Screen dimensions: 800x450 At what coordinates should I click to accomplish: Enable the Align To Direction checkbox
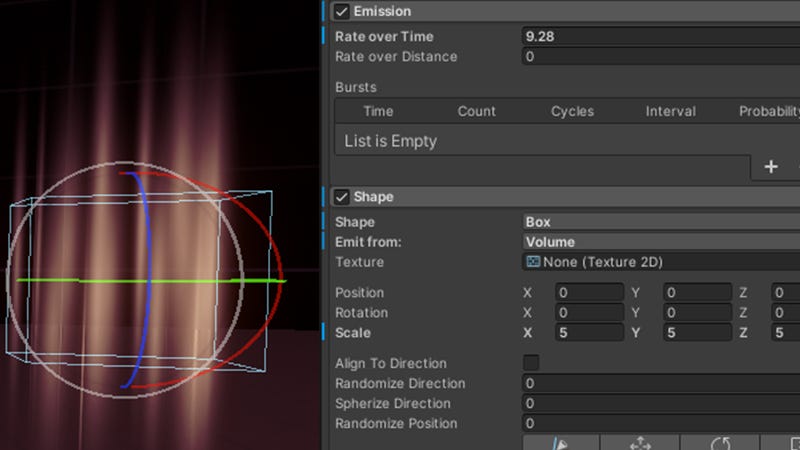click(x=532, y=363)
